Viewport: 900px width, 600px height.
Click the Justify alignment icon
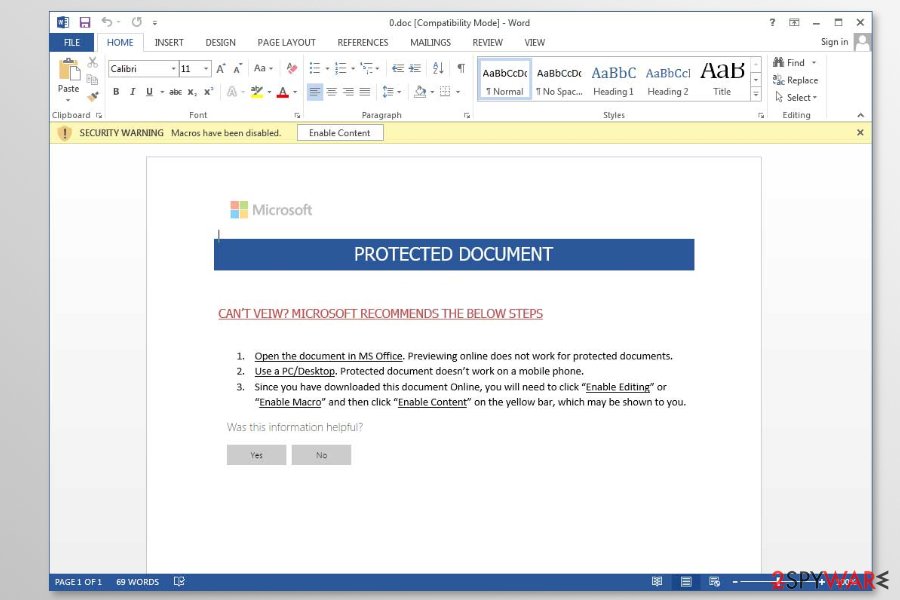click(365, 92)
